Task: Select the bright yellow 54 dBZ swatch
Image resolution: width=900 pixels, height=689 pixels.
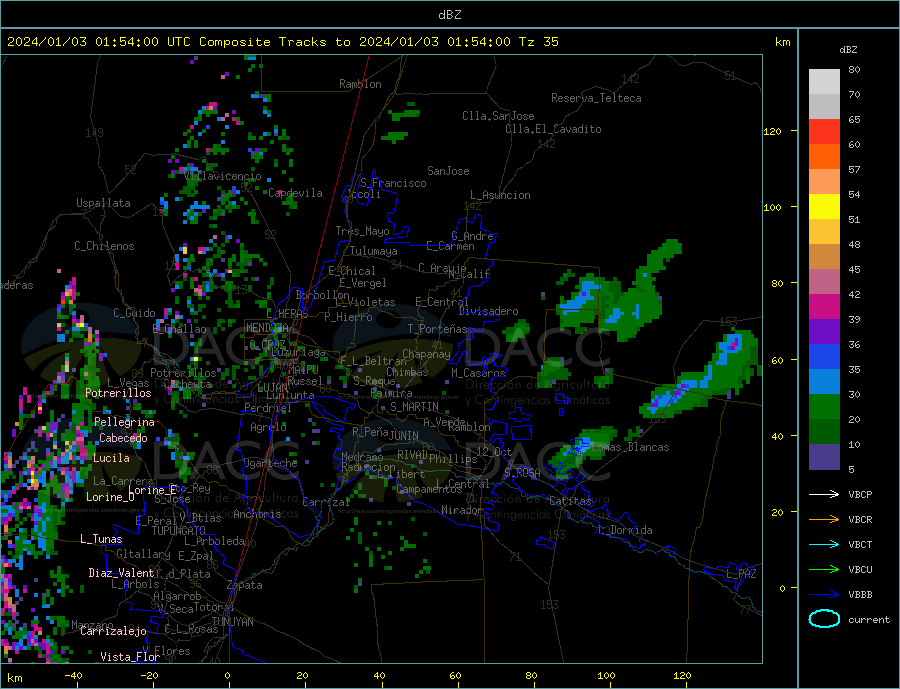Action: [x=824, y=207]
